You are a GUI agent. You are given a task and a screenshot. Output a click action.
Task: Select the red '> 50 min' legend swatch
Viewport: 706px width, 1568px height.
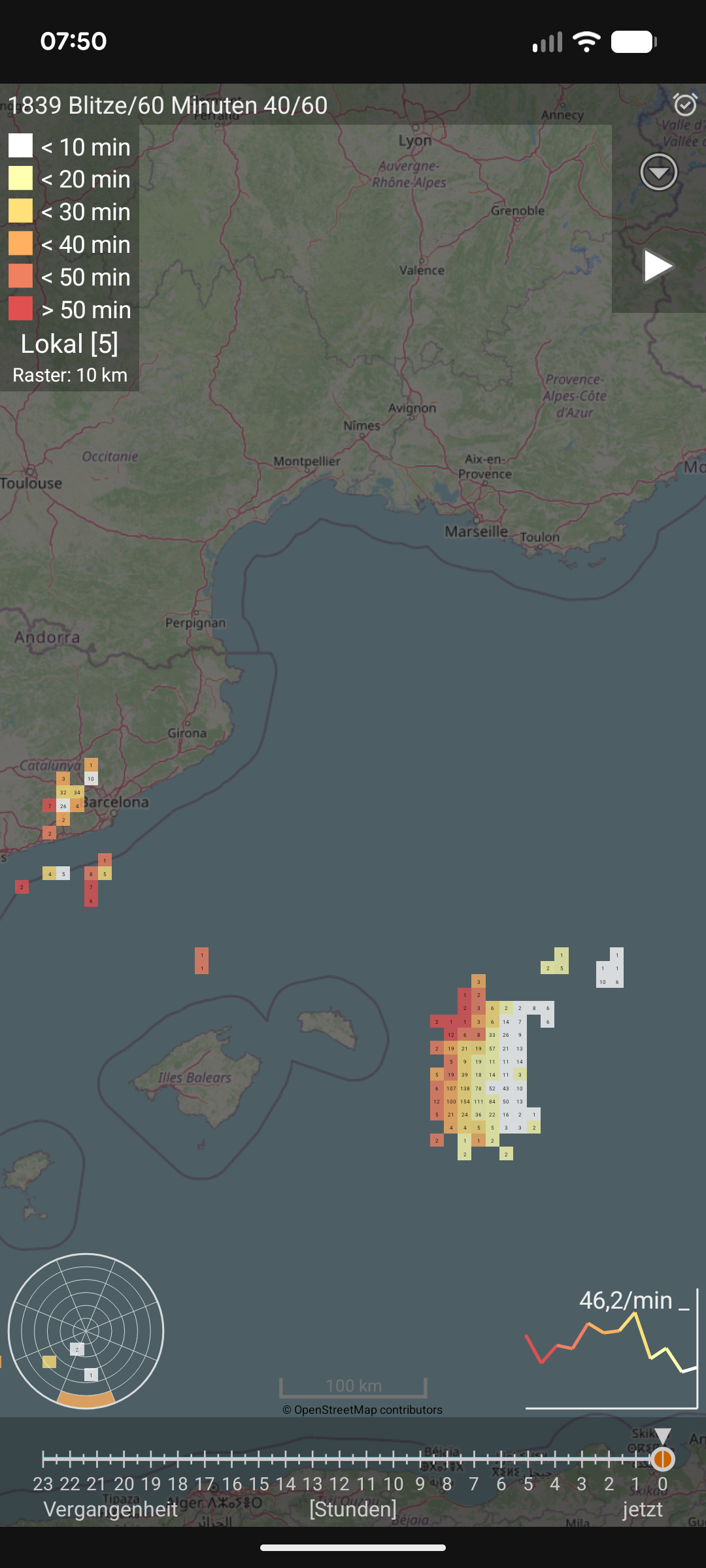click(20, 308)
